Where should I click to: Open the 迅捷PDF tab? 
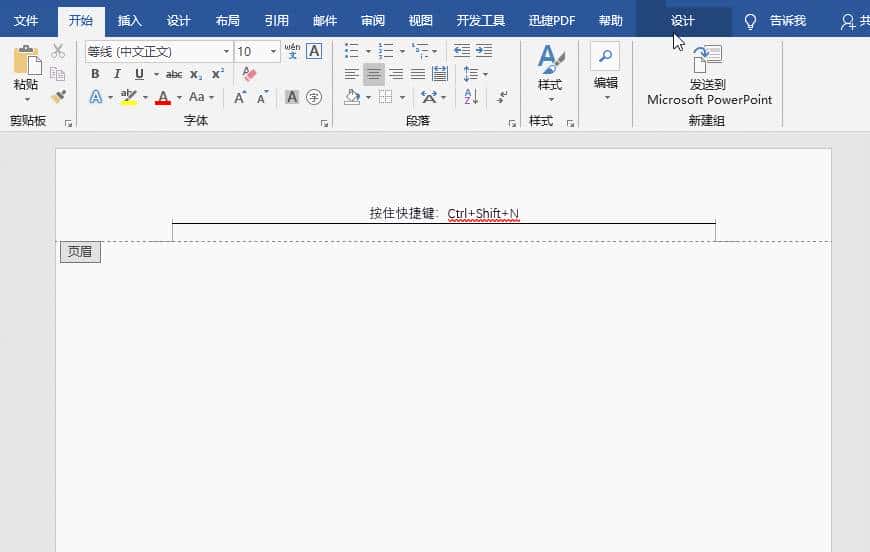click(552, 21)
